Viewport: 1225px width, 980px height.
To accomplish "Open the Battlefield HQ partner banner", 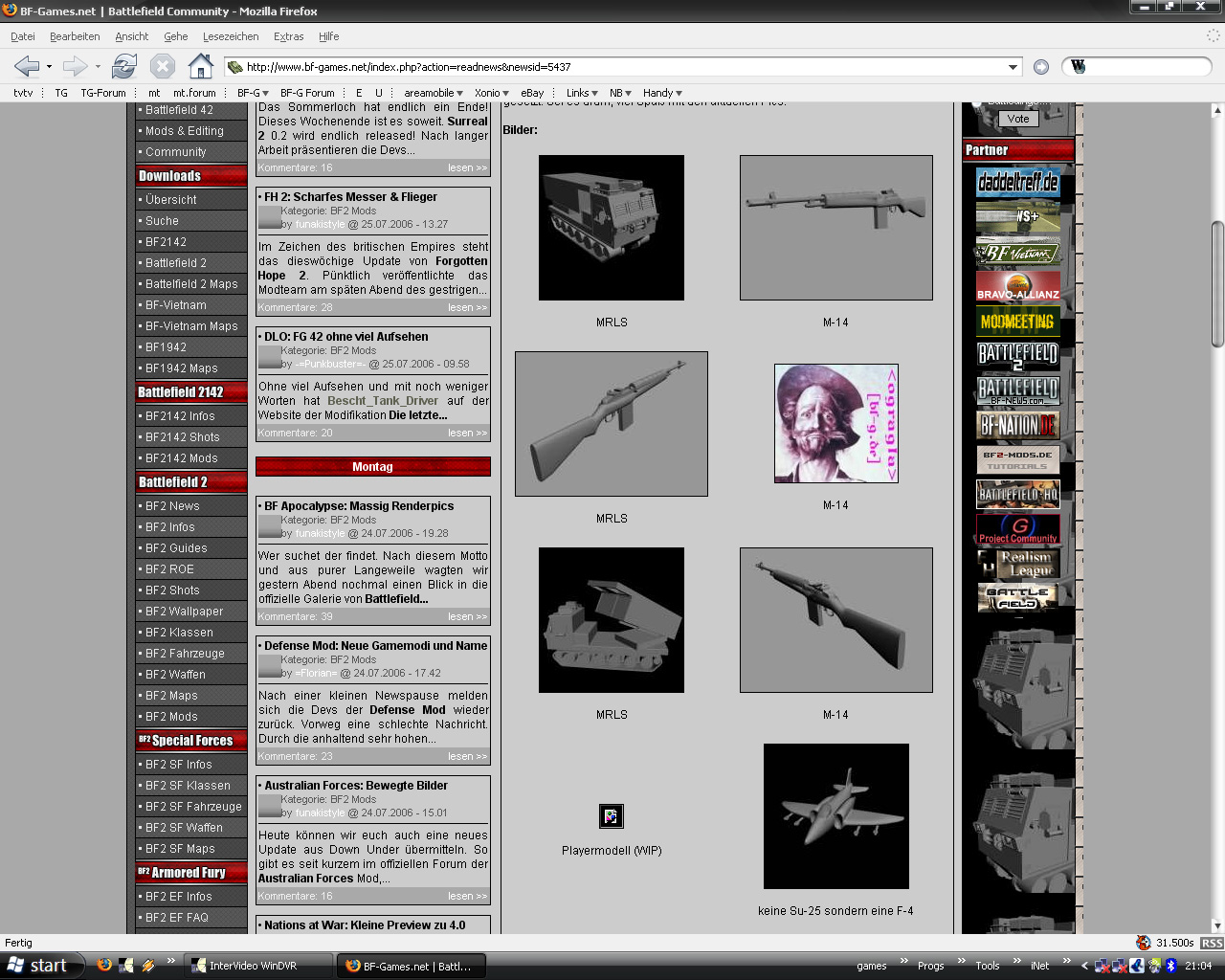I will (x=1017, y=494).
